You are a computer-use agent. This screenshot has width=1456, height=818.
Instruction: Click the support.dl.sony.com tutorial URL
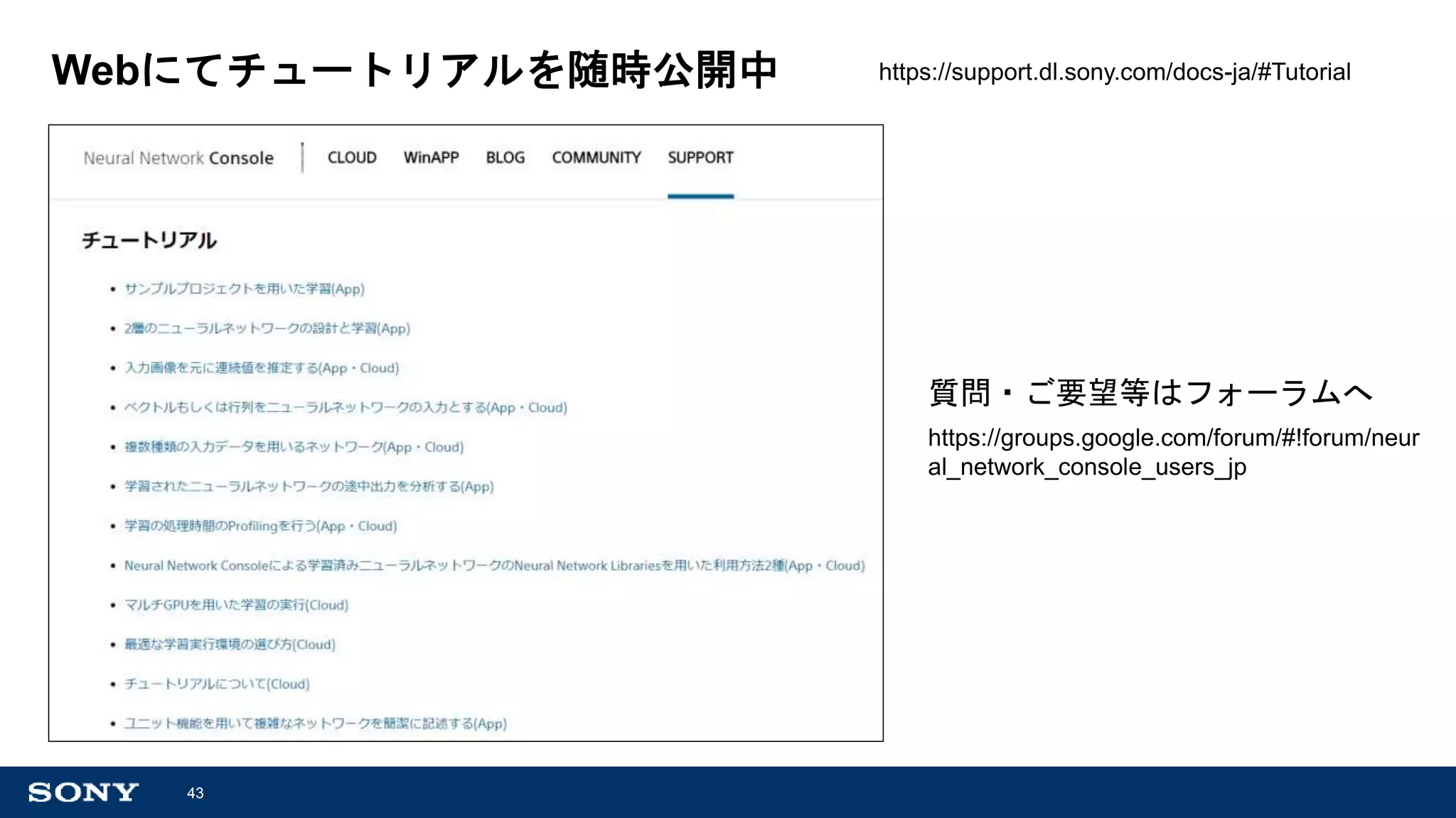coord(1114,72)
